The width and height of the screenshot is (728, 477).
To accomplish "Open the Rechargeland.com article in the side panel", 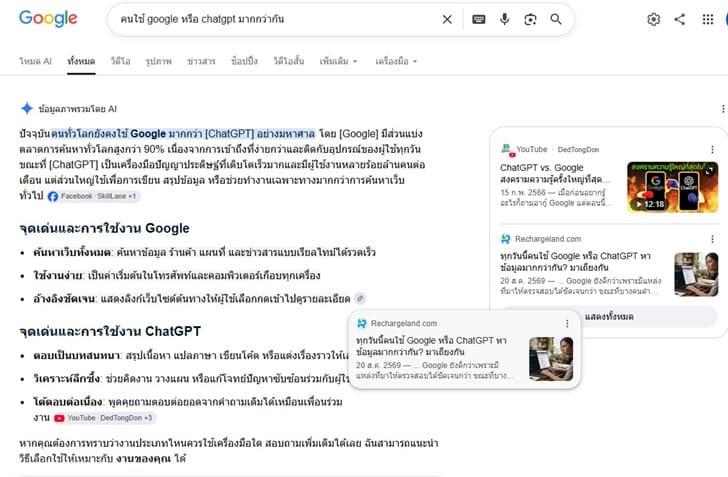I will pyautogui.click(x=575, y=261).
